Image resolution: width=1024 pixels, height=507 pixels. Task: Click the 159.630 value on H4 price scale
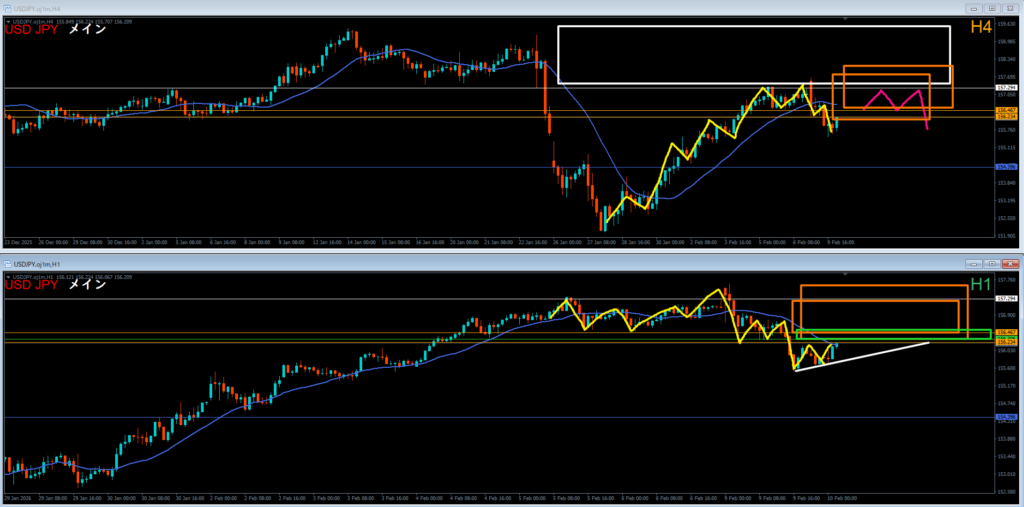pos(1006,24)
